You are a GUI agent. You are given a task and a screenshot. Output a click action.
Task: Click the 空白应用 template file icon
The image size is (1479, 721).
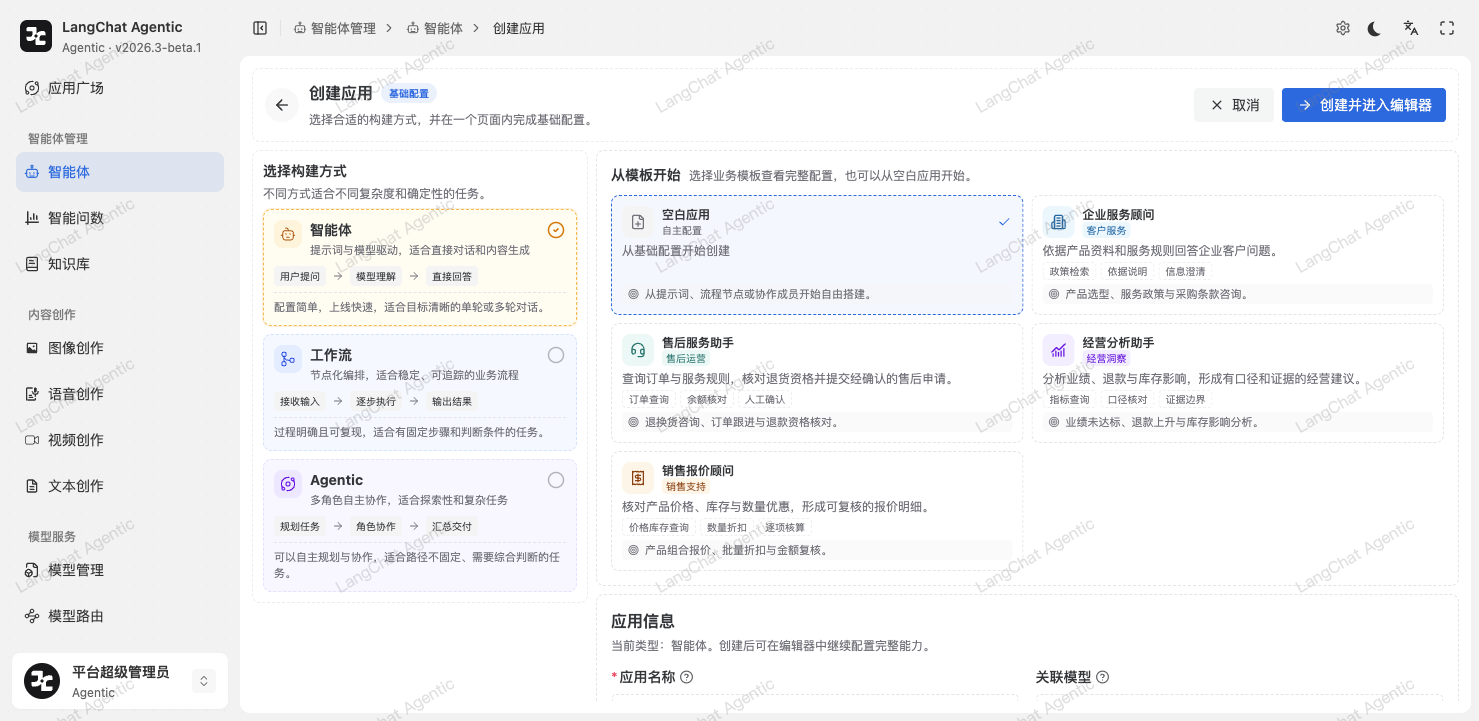pos(638,222)
